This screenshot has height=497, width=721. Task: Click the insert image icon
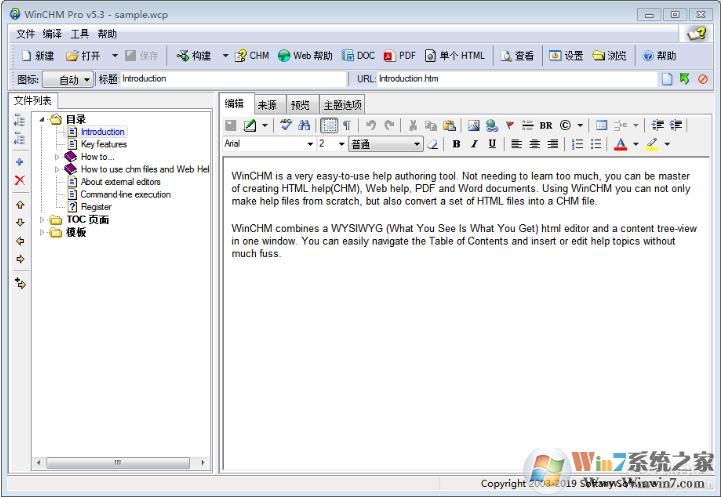click(474, 125)
